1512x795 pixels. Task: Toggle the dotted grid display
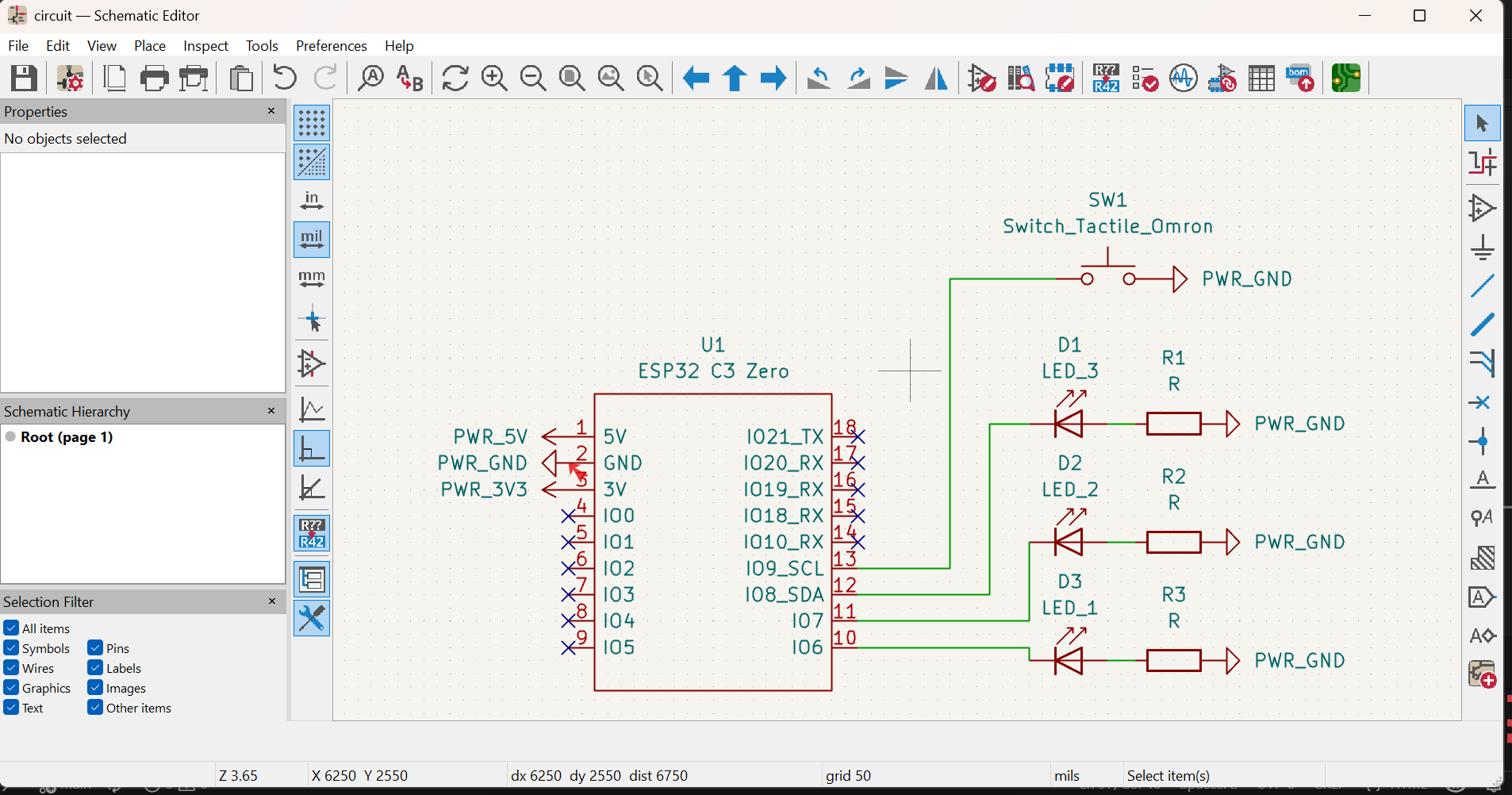[x=312, y=124]
